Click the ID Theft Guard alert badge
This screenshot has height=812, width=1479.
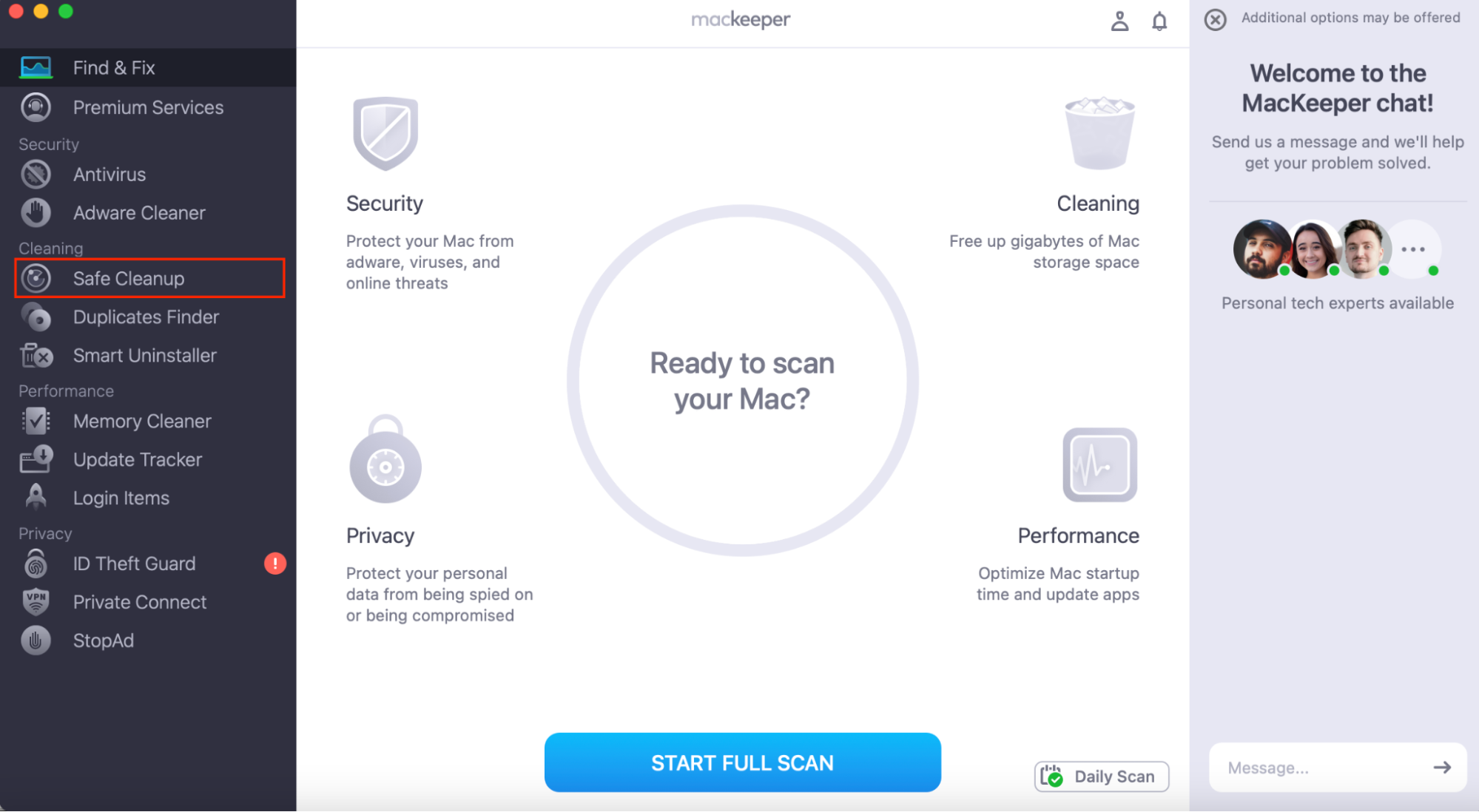point(276,563)
